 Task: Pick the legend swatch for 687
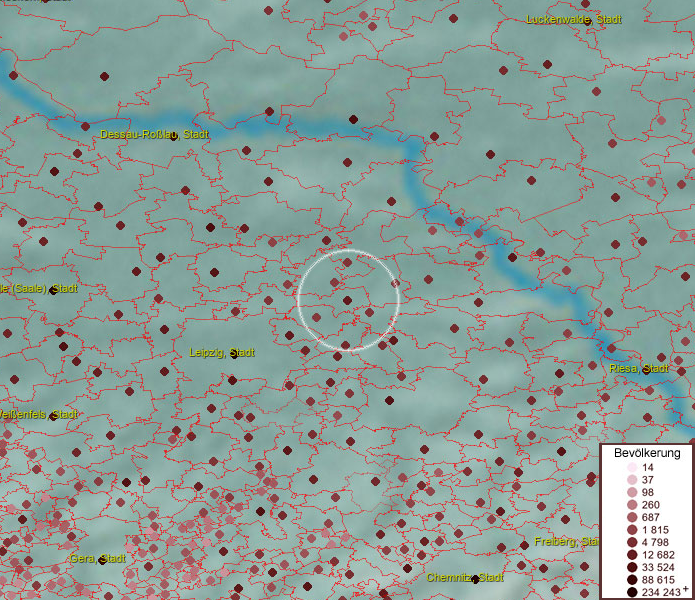click(x=632, y=517)
